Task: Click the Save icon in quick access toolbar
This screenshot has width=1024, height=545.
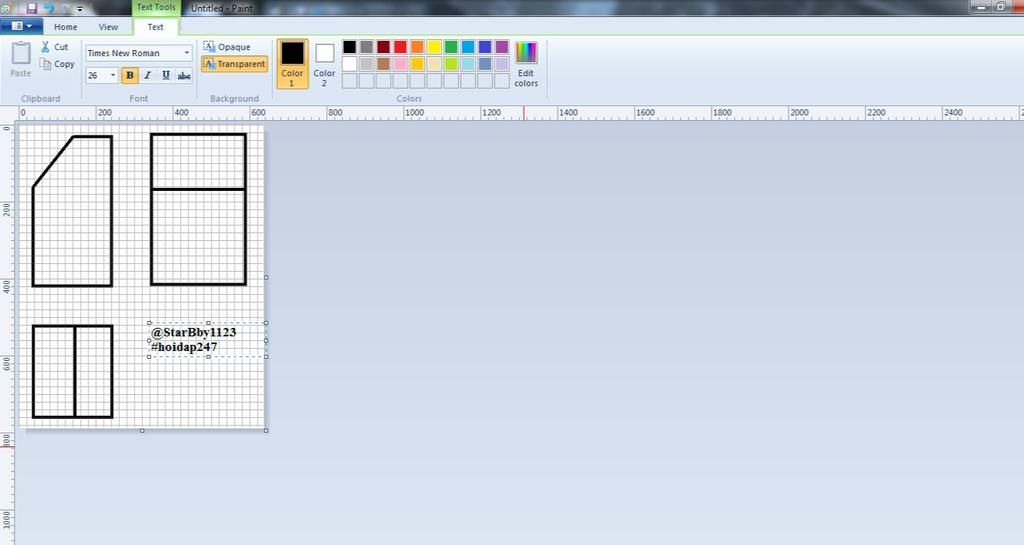Action: click(x=31, y=8)
